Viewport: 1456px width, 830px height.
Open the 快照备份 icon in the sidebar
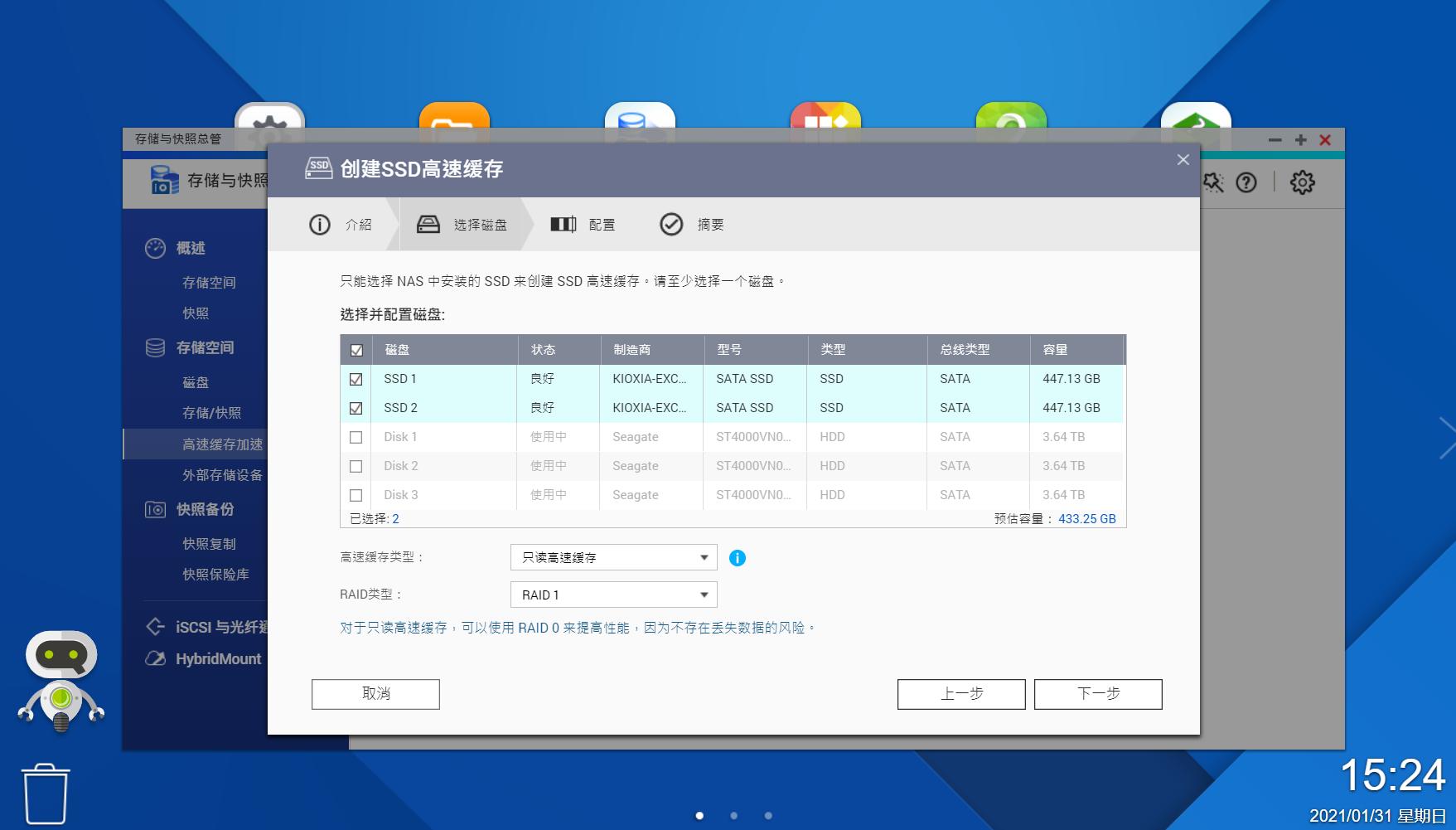[157, 509]
